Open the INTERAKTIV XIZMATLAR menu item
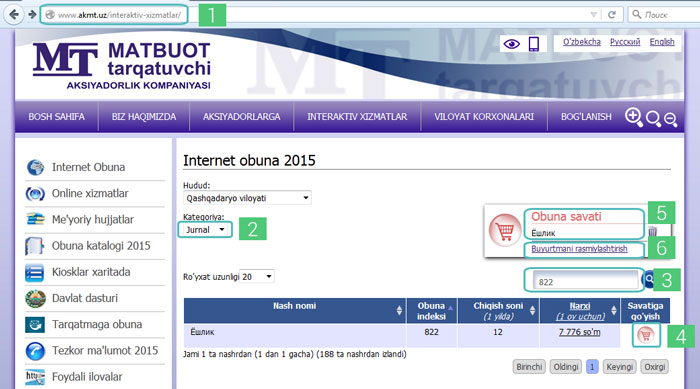The width and height of the screenshot is (700, 389). point(357,117)
